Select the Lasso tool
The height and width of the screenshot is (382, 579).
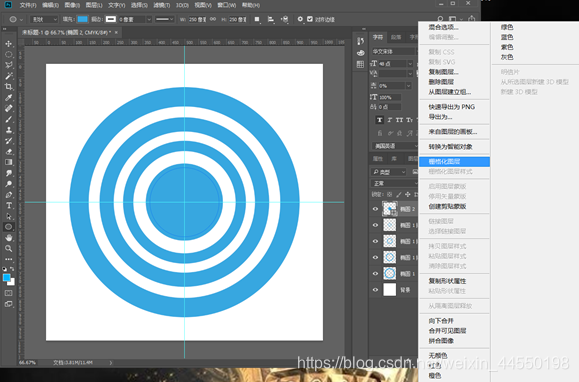(8, 65)
